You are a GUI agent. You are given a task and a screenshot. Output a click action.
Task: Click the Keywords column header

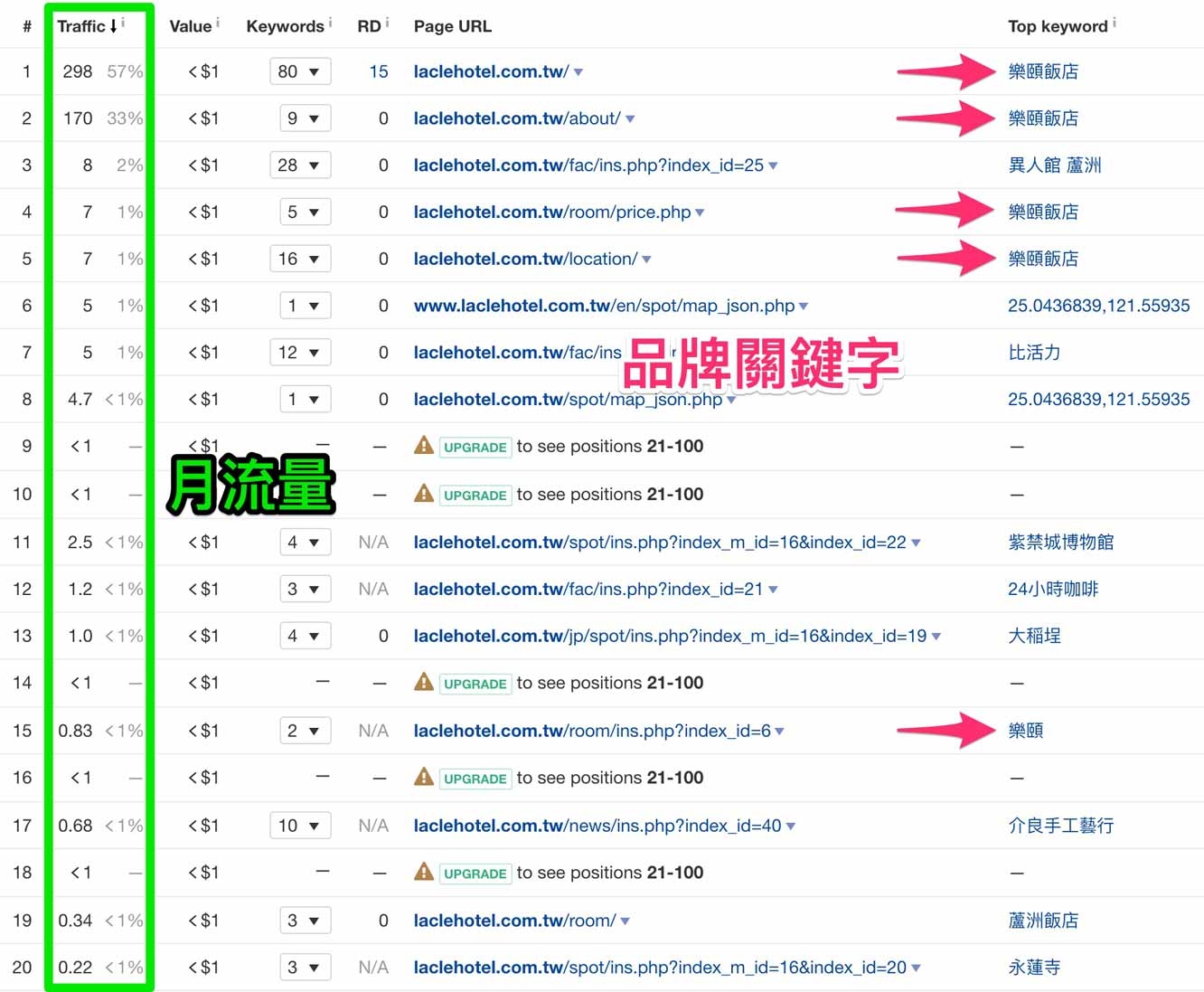tap(285, 26)
